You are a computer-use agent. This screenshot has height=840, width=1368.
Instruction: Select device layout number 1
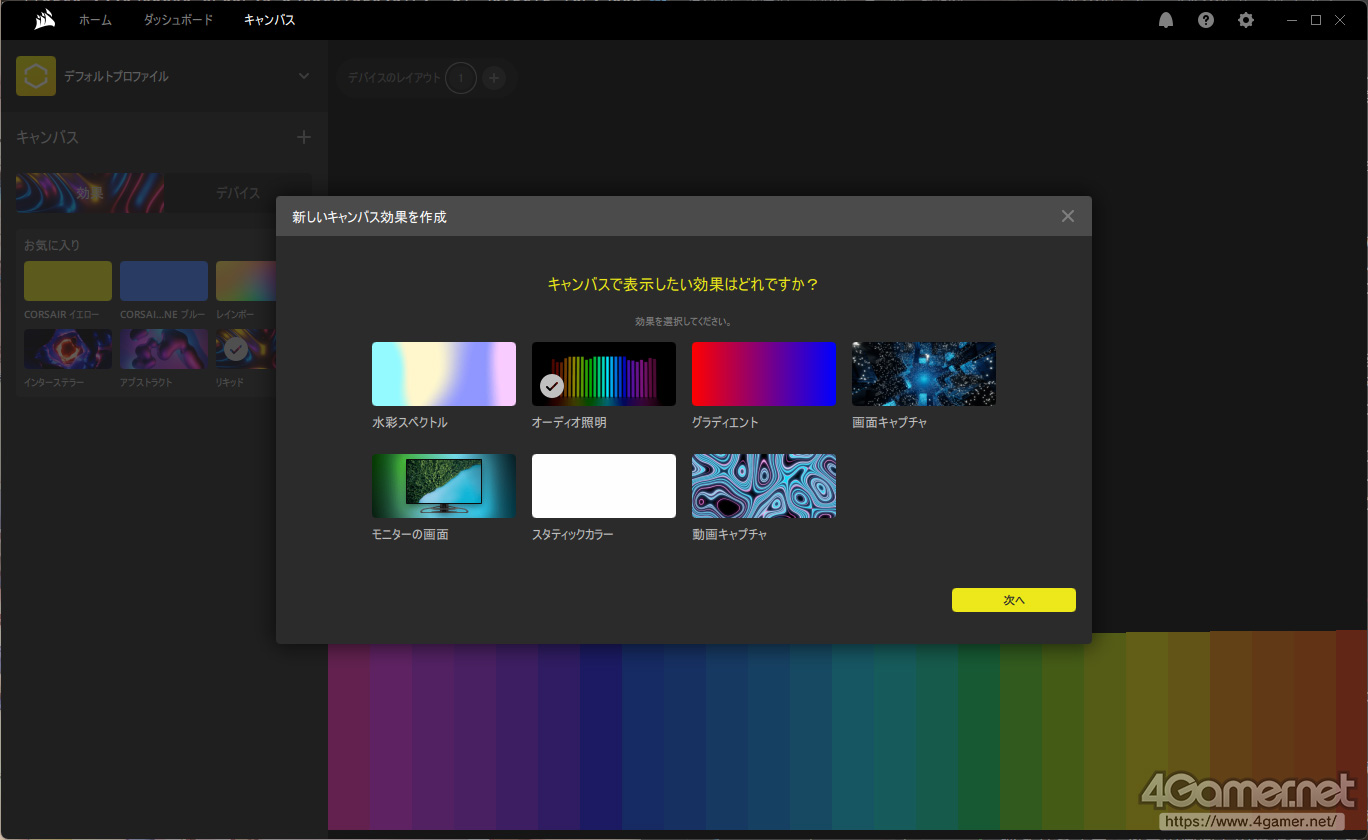461,78
